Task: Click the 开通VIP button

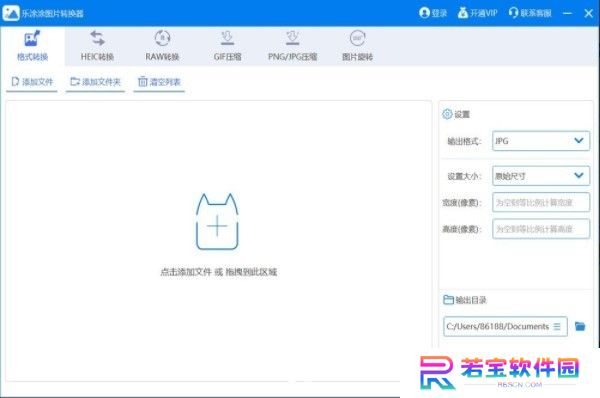Action: tap(478, 13)
